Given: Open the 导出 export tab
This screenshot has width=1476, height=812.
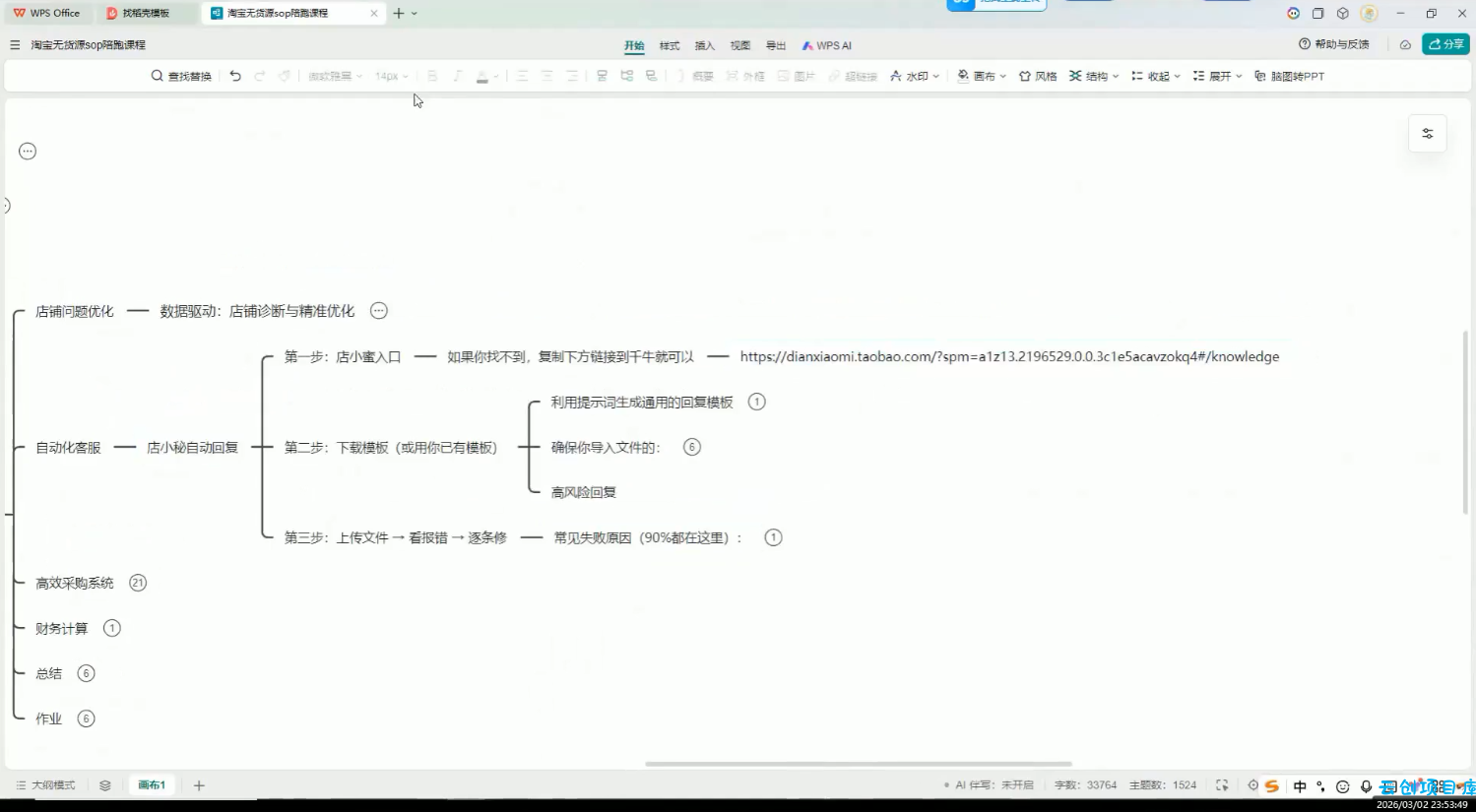Looking at the screenshot, I should (776, 45).
